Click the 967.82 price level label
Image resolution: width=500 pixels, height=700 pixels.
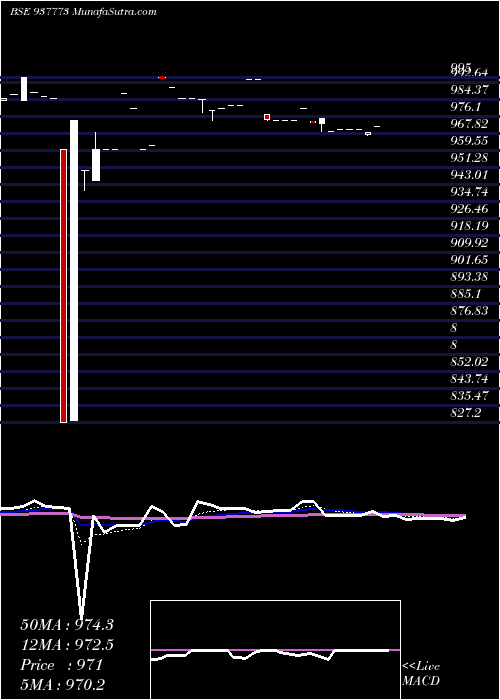pyautogui.click(x=469, y=124)
